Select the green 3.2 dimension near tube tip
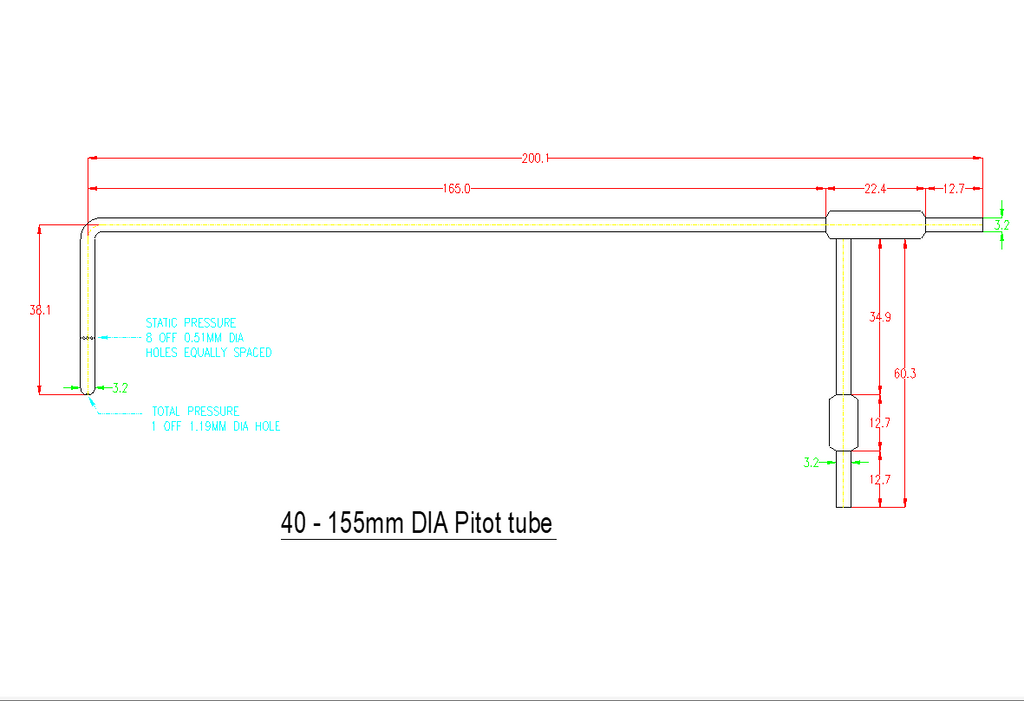Image resolution: width=1024 pixels, height=701 pixels. pos(120,388)
